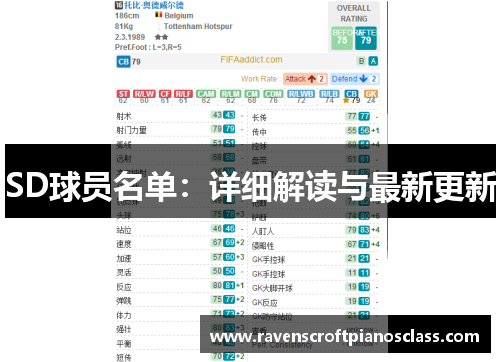Select the CDM position badge
The width and height of the screenshot is (500, 362).
pos(273,94)
